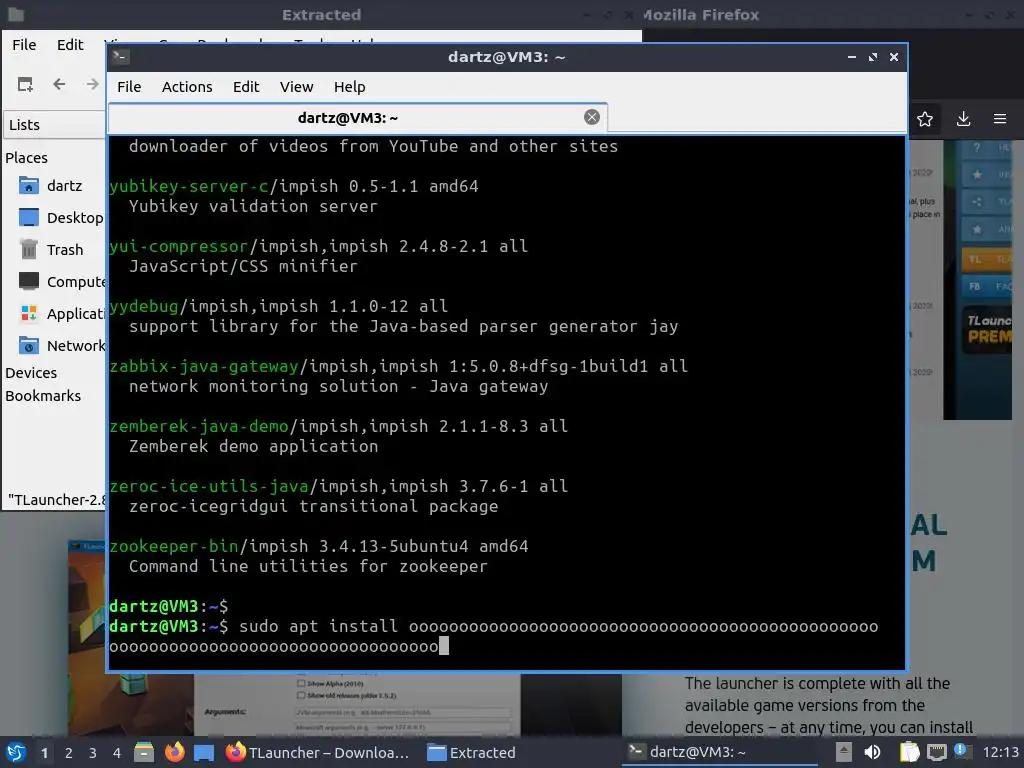Click the sudo apt install command line
The width and height of the screenshot is (1024, 768).
pyautogui.click(x=494, y=636)
